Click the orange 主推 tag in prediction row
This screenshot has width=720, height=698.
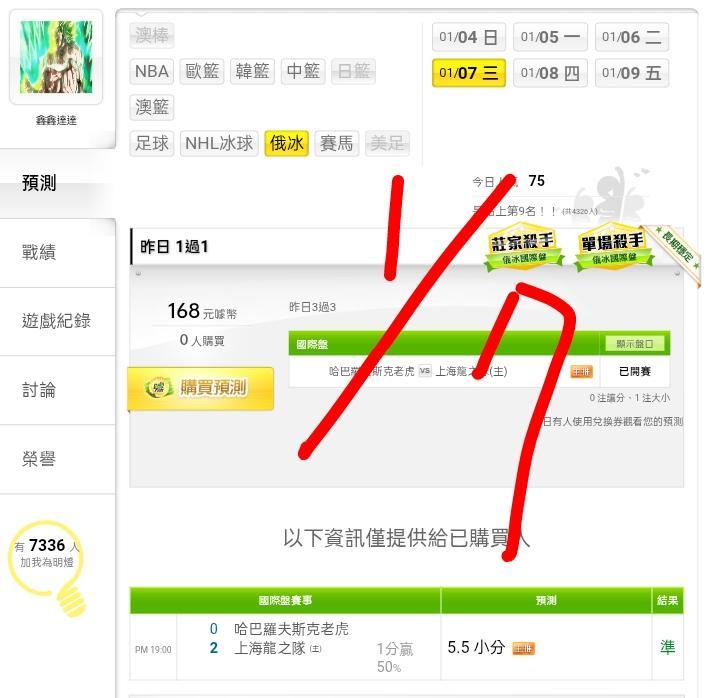523,648
